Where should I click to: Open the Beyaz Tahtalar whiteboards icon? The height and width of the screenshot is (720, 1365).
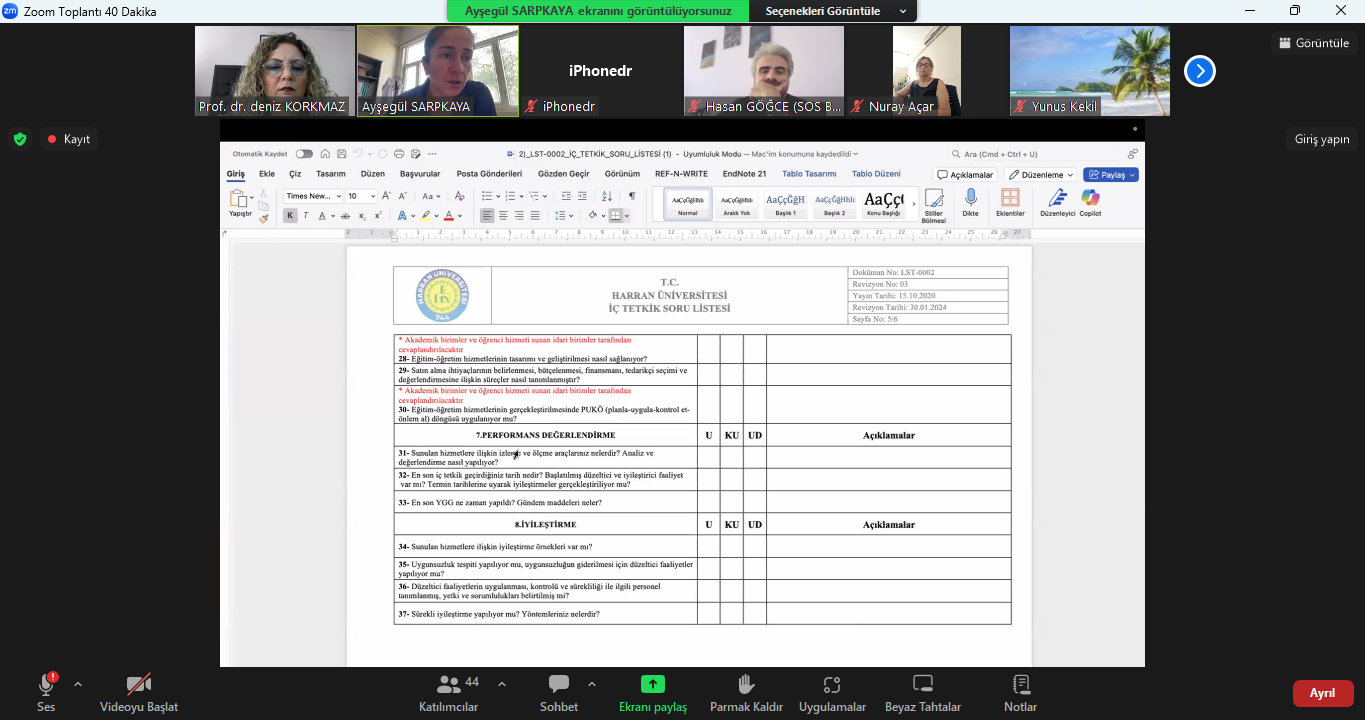pyautogui.click(x=922, y=685)
